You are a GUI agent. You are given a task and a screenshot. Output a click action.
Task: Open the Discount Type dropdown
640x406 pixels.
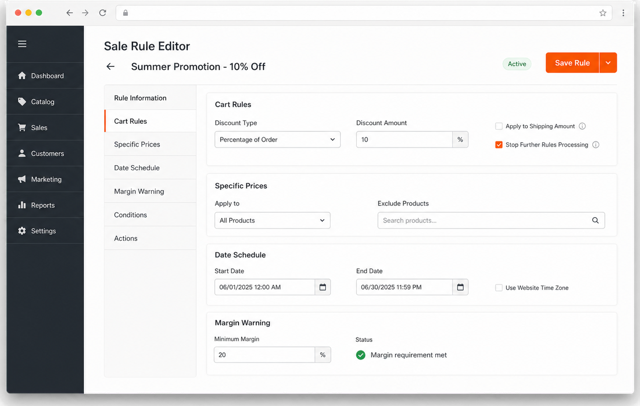tap(278, 140)
